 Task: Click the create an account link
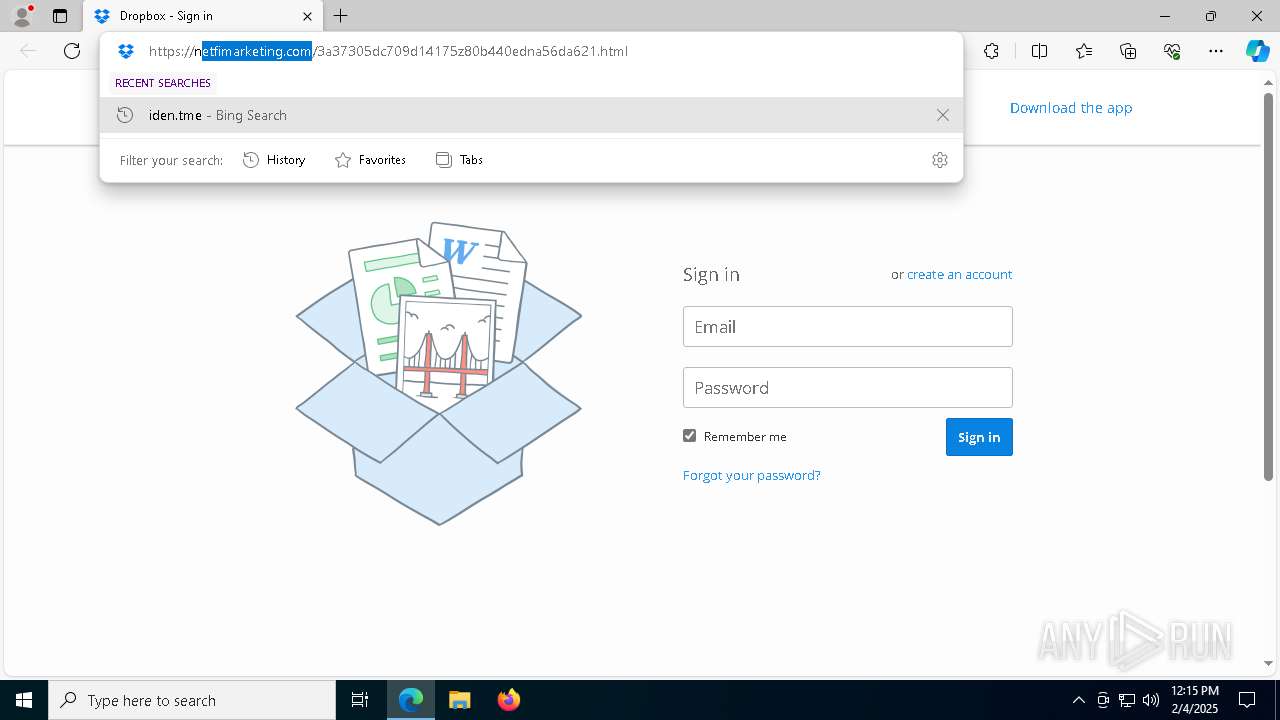[959, 274]
